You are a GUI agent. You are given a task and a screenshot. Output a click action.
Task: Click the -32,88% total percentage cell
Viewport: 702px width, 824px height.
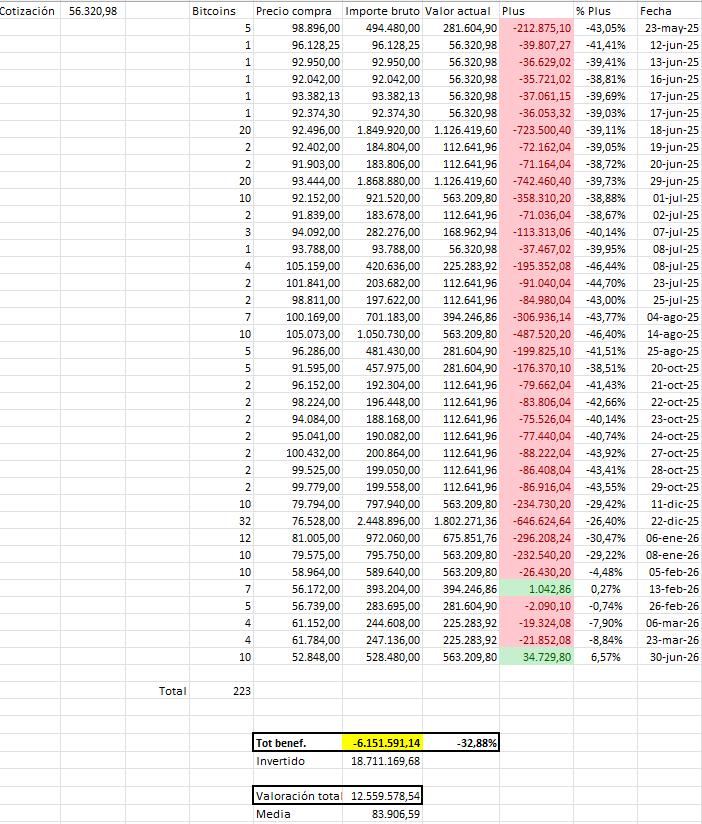(x=461, y=743)
